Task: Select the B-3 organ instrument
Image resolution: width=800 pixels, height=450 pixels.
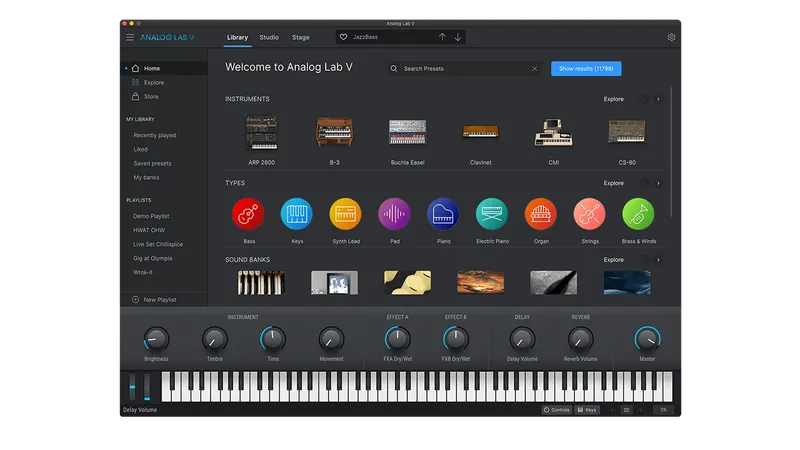Action: [x=334, y=132]
